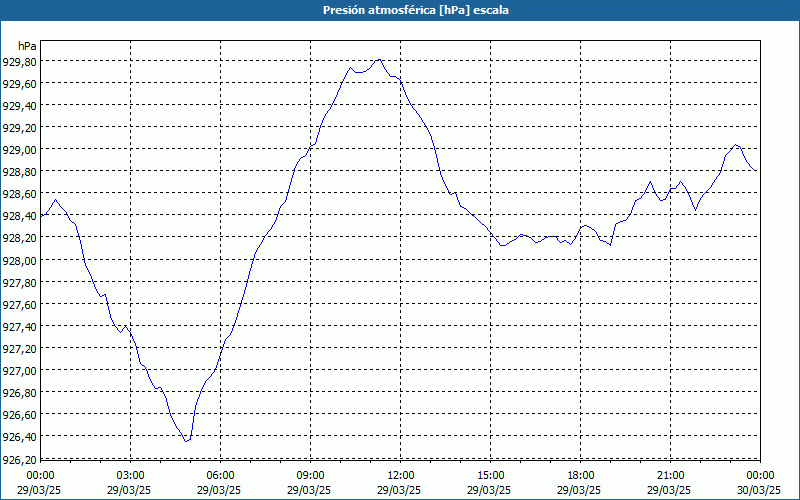Click the 928,40 y-axis label

point(19,215)
